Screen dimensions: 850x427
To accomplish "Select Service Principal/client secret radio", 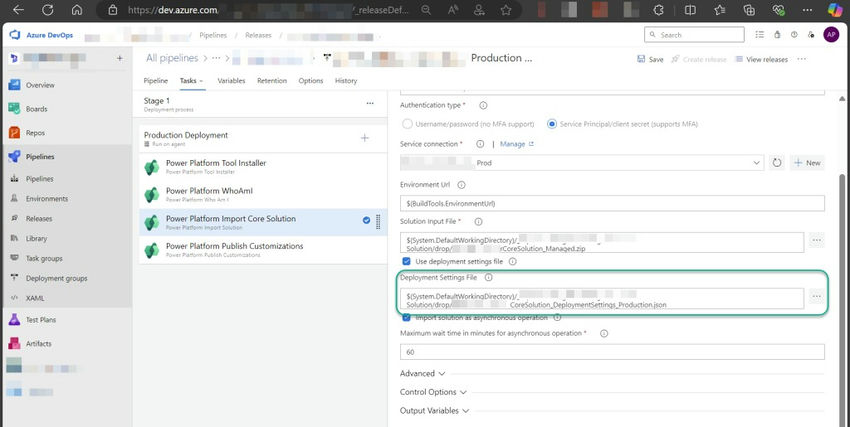I will pos(552,124).
